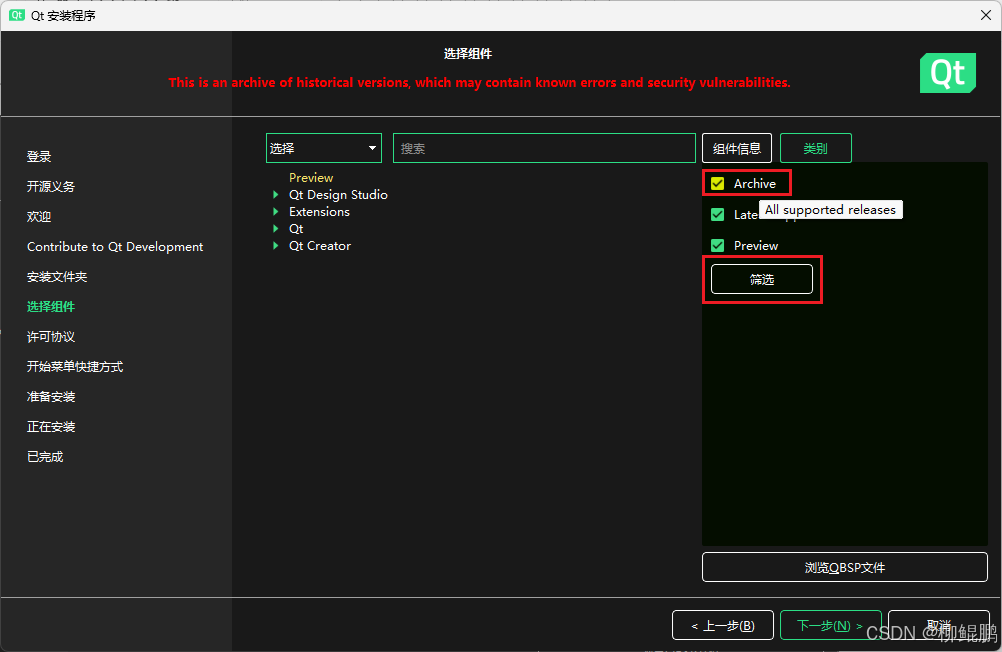Click the 安装文件夹 step in sidebar
Image resolution: width=1002 pixels, height=652 pixels.
[x=57, y=277]
